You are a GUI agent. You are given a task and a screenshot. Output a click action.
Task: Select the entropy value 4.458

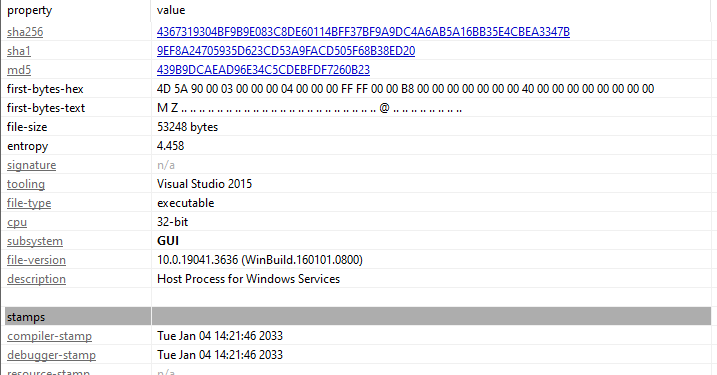(x=171, y=146)
